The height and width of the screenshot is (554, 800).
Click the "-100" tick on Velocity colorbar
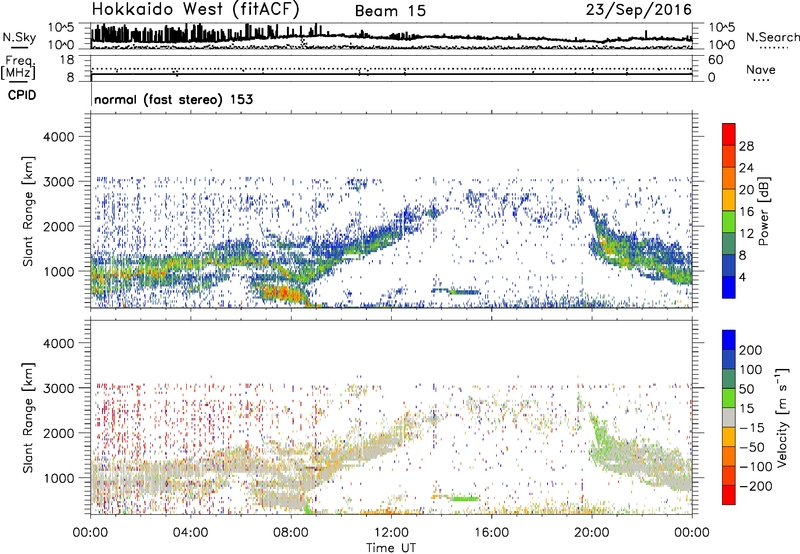click(x=756, y=466)
